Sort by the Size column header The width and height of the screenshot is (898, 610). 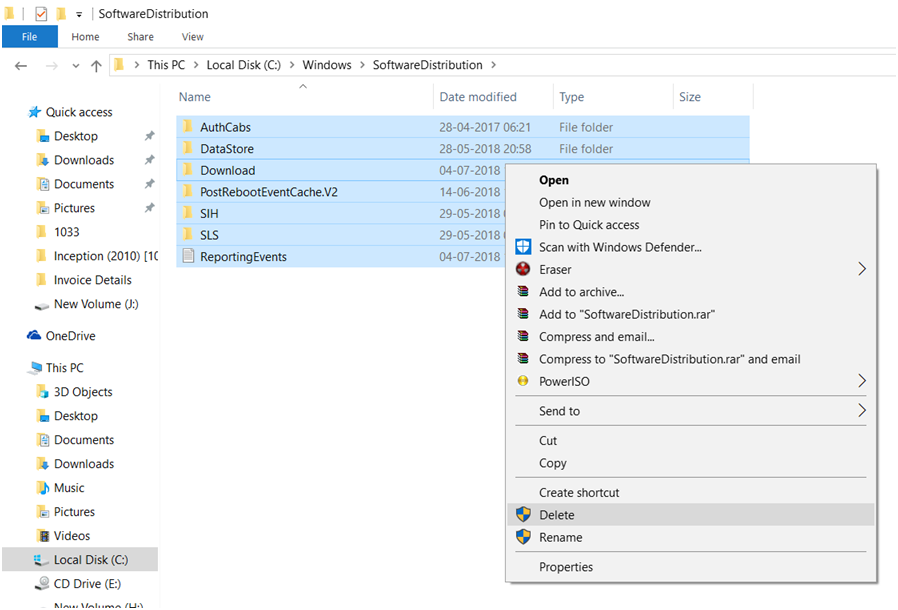point(714,97)
